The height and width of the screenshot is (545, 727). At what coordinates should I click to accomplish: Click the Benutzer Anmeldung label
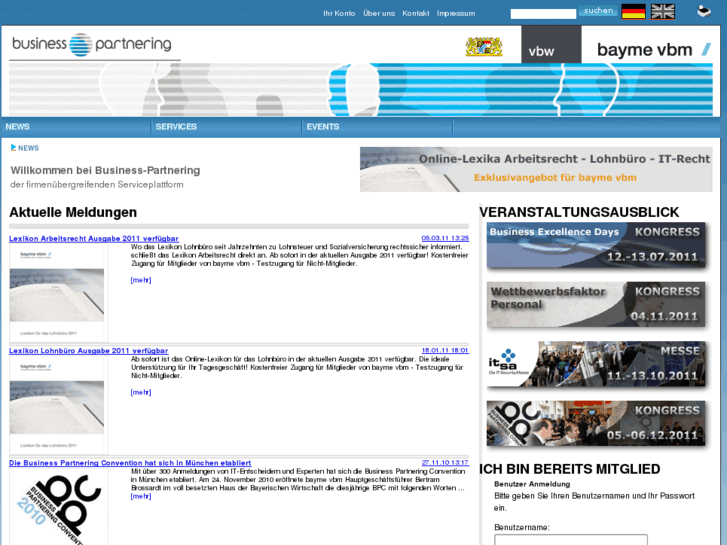click(x=532, y=484)
